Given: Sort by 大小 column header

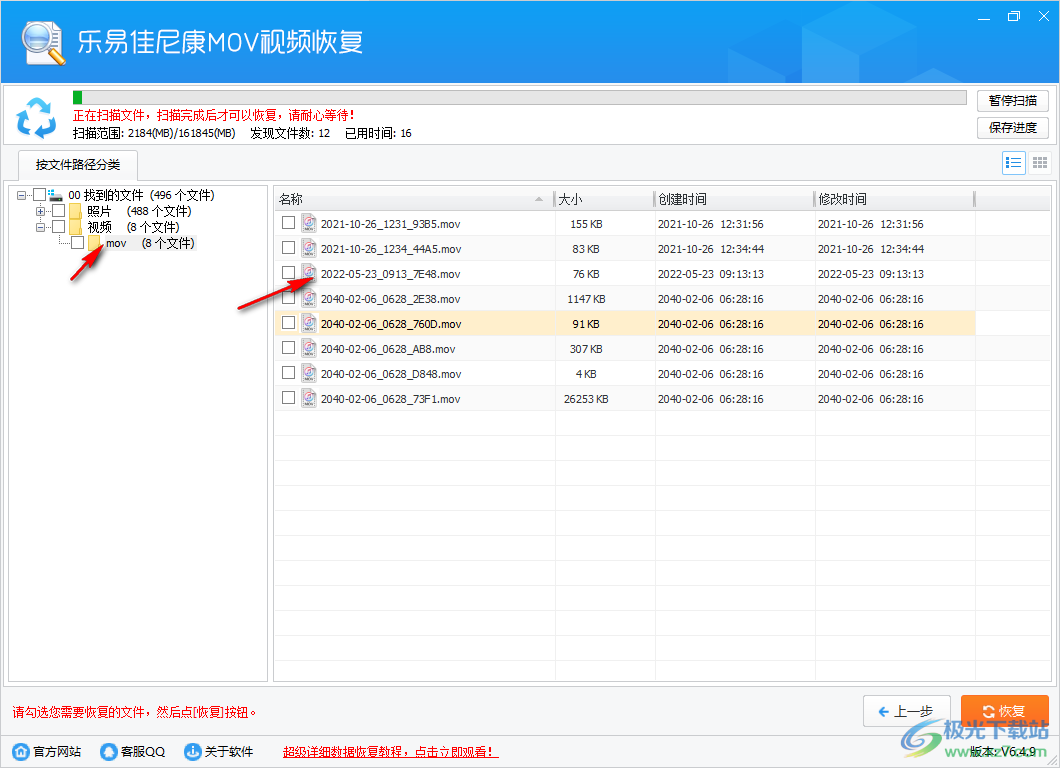Looking at the screenshot, I should pos(604,199).
